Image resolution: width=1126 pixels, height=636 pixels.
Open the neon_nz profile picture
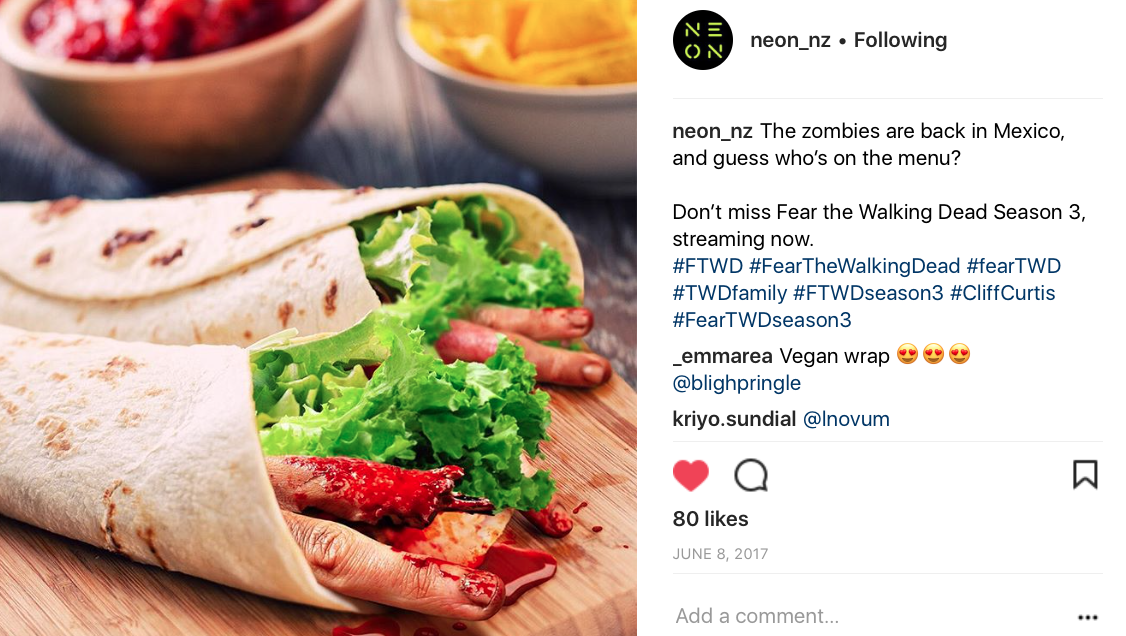click(x=702, y=40)
